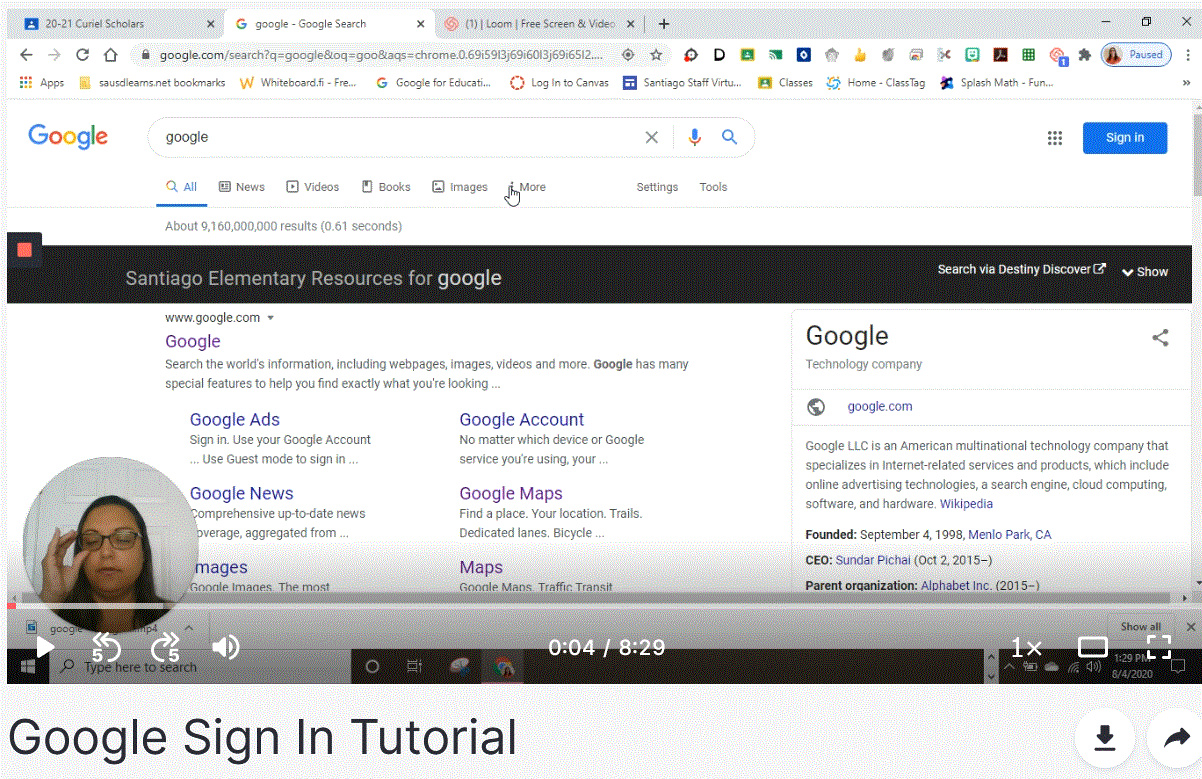This screenshot has height=779, width=1202.
Task: Open the Google News sitelink
Action: coord(242,493)
